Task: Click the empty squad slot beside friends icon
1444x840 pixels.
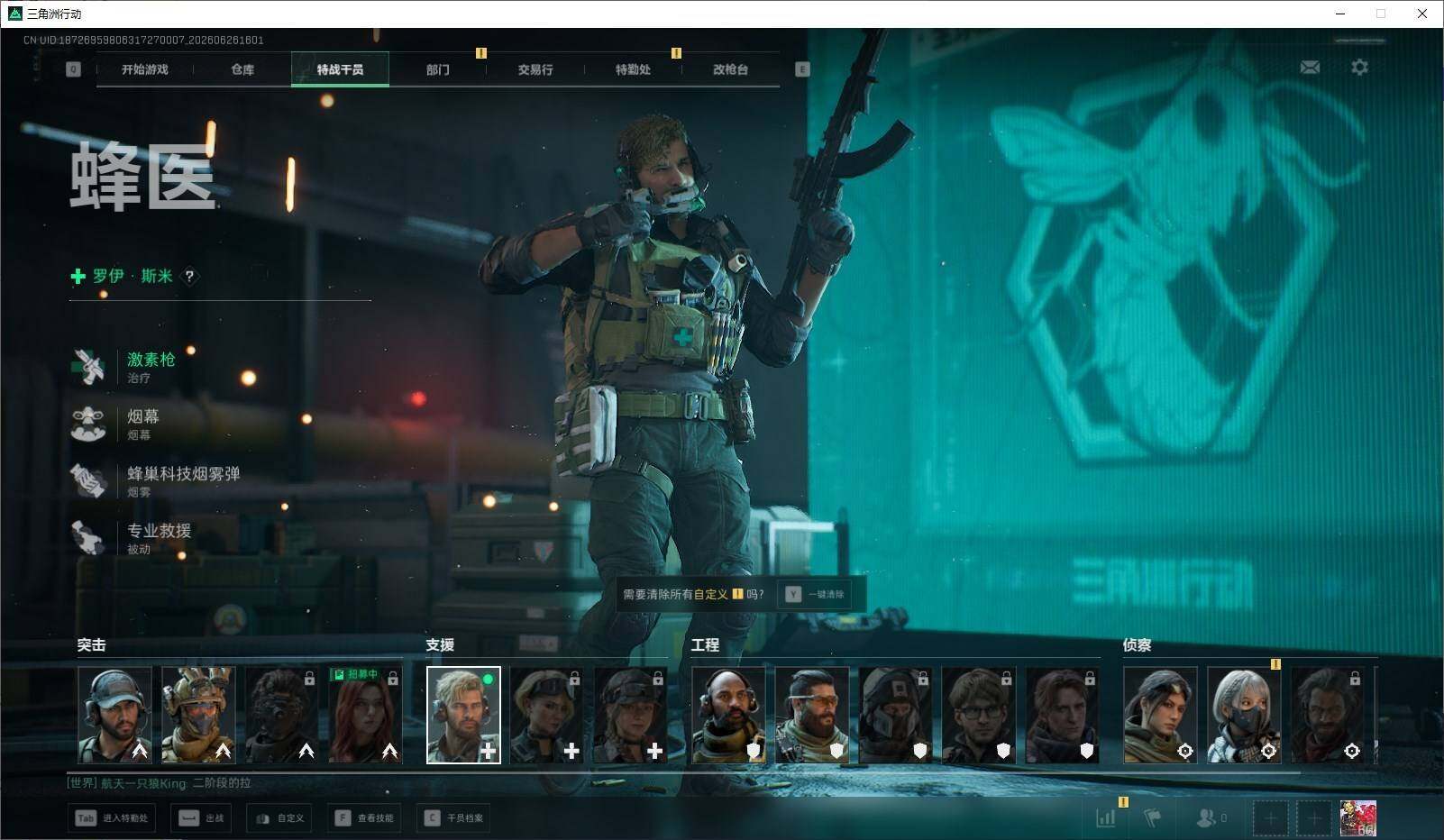Action: [1270, 818]
